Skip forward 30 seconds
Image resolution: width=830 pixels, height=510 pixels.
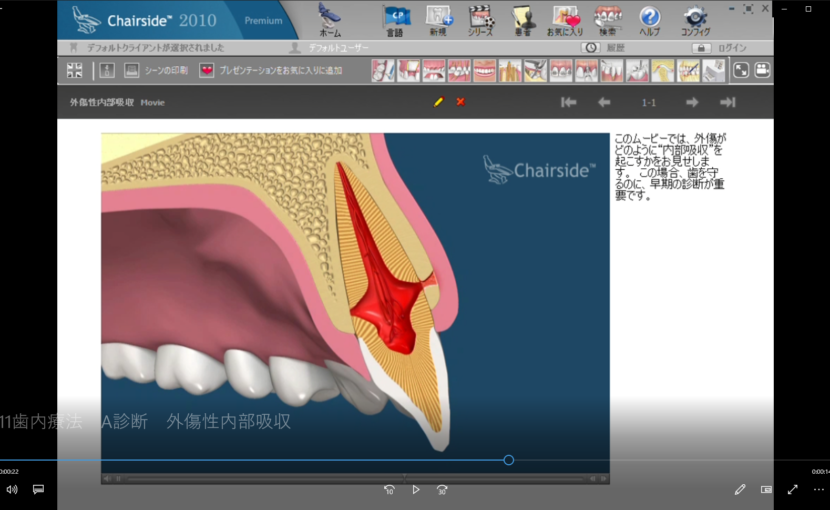442,490
